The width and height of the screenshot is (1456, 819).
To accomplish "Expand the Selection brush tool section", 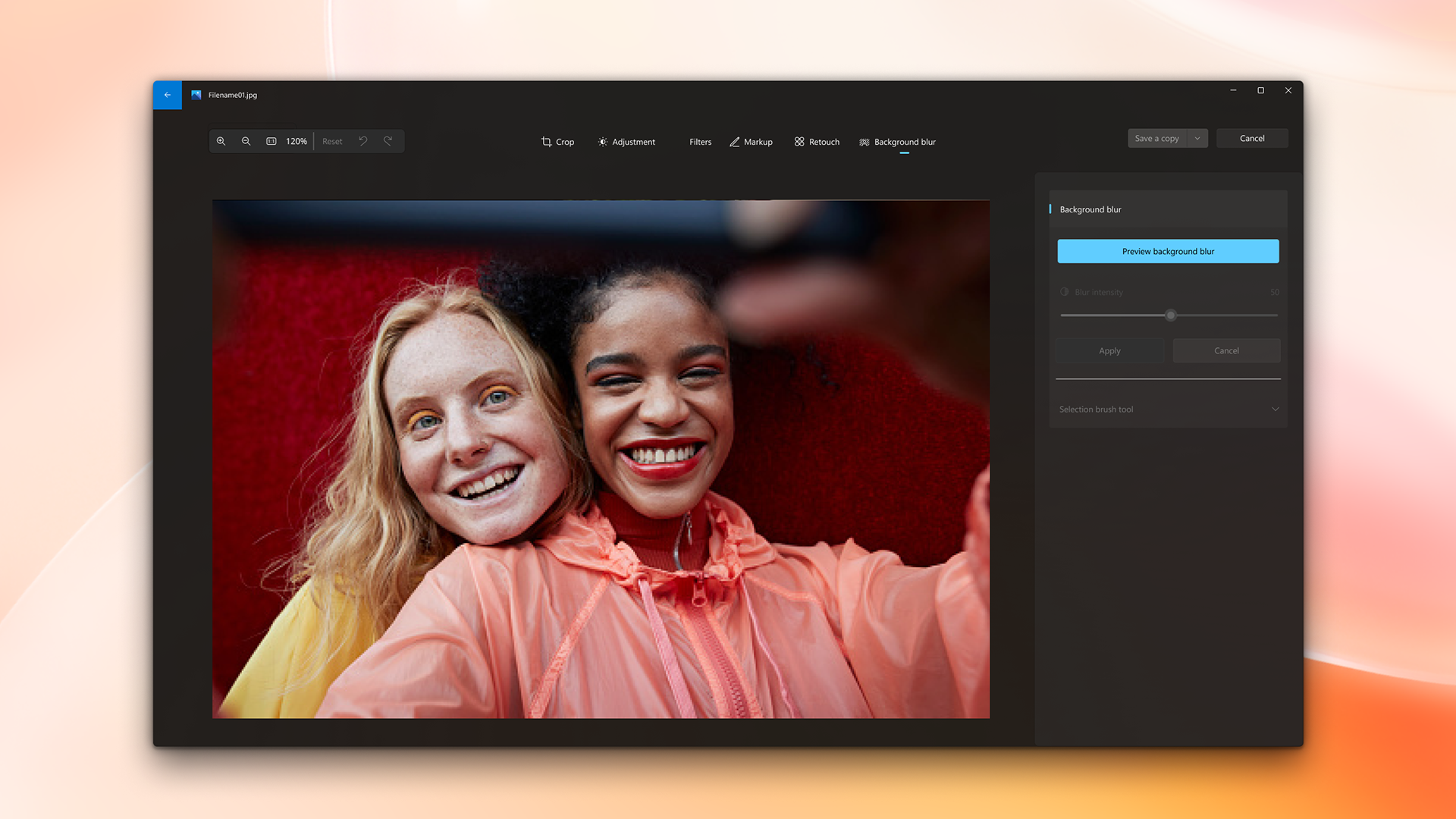I will click(x=1168, y=409).
